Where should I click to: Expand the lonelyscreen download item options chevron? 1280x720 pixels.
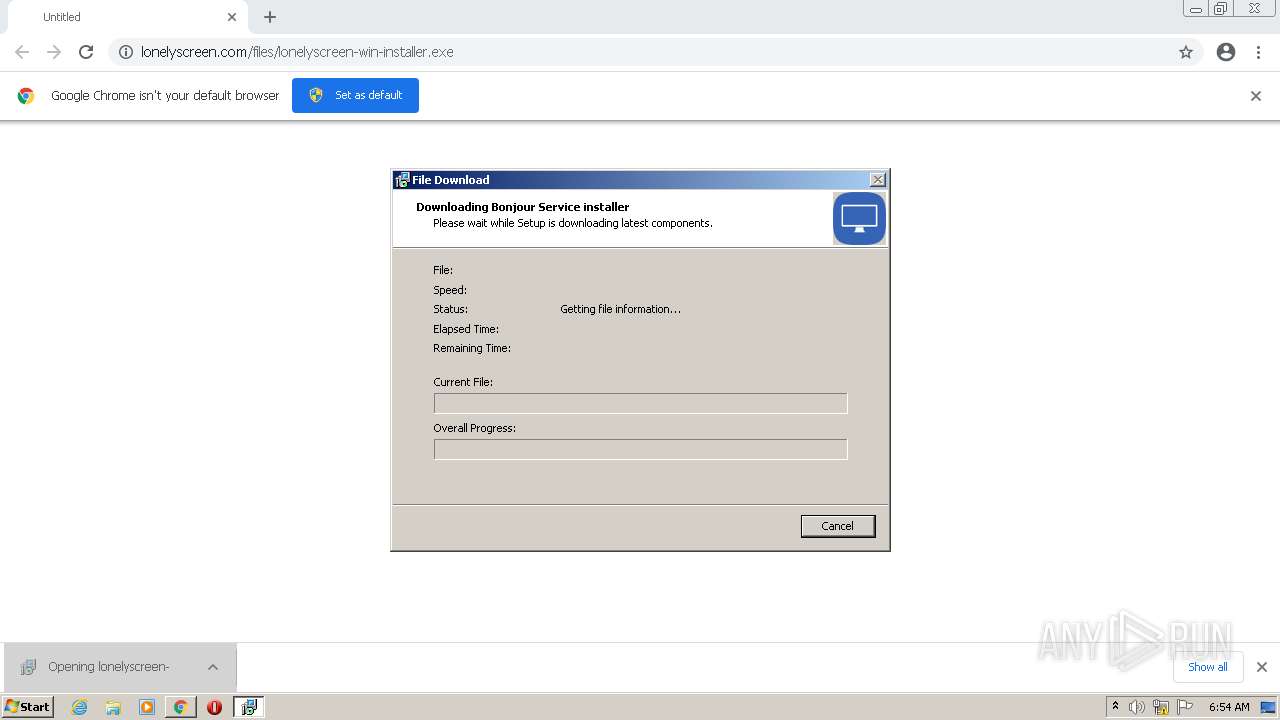click(213, 667)
